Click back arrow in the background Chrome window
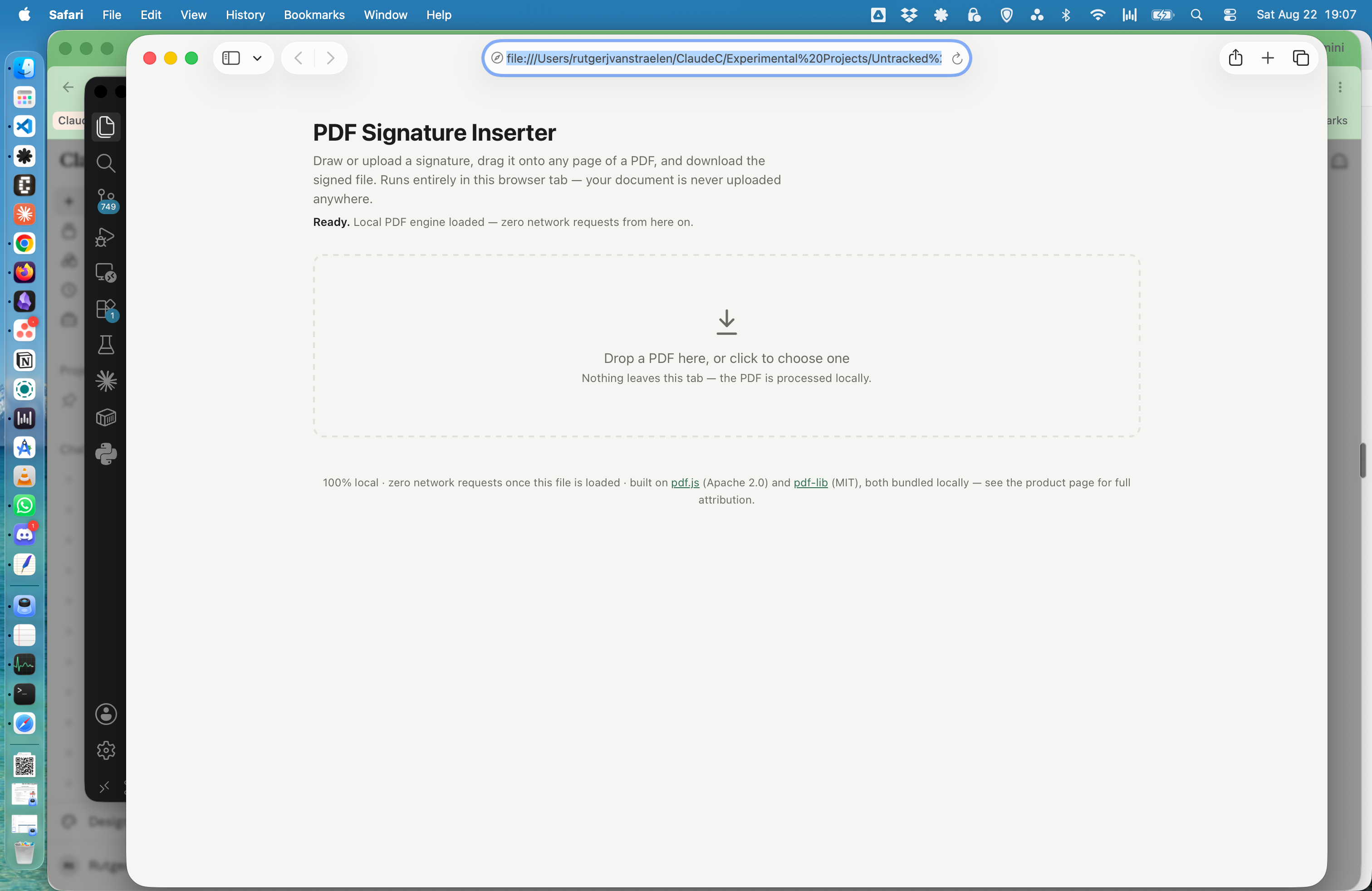 click(x=68, y=87)
